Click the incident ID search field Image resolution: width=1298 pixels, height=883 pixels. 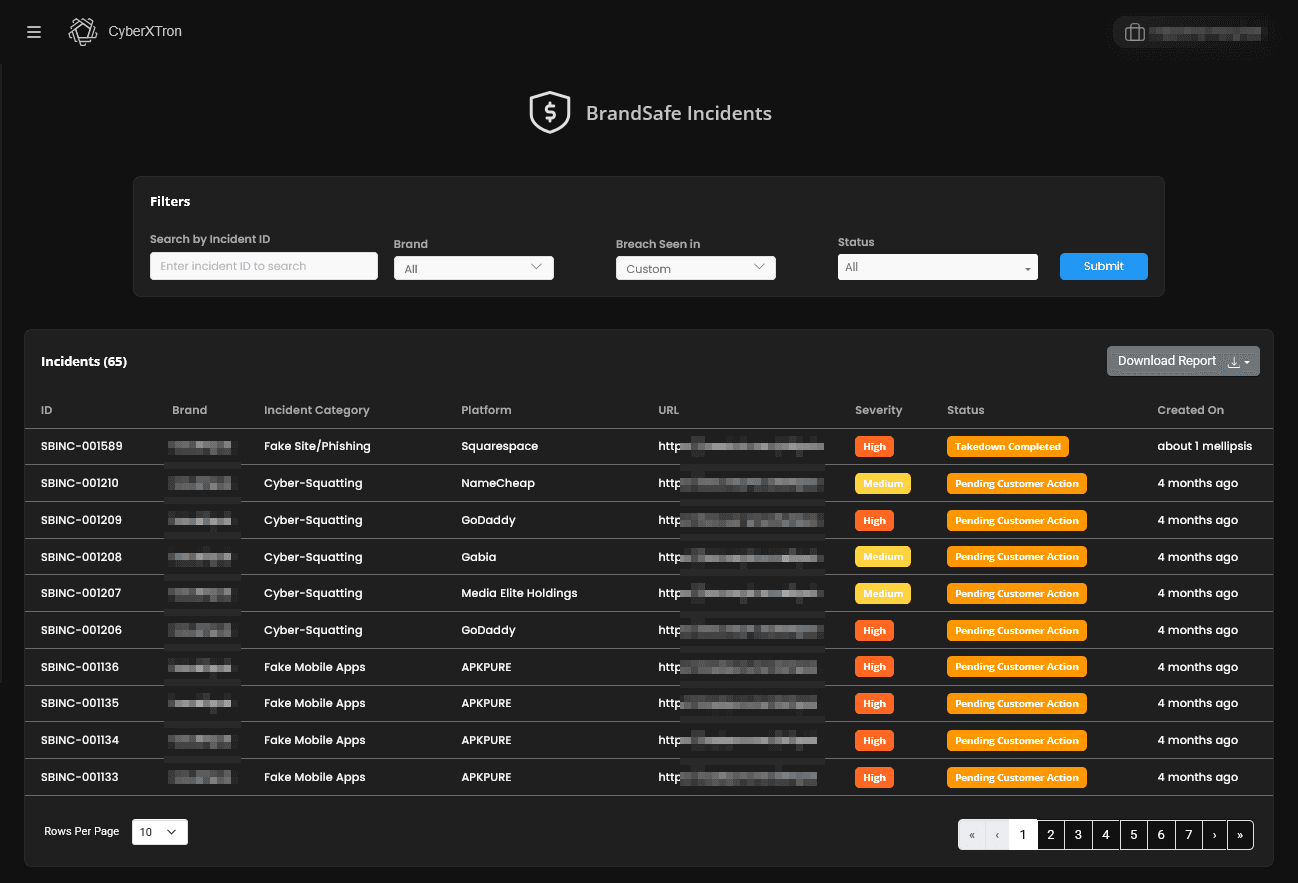click(x=263, y=265)
